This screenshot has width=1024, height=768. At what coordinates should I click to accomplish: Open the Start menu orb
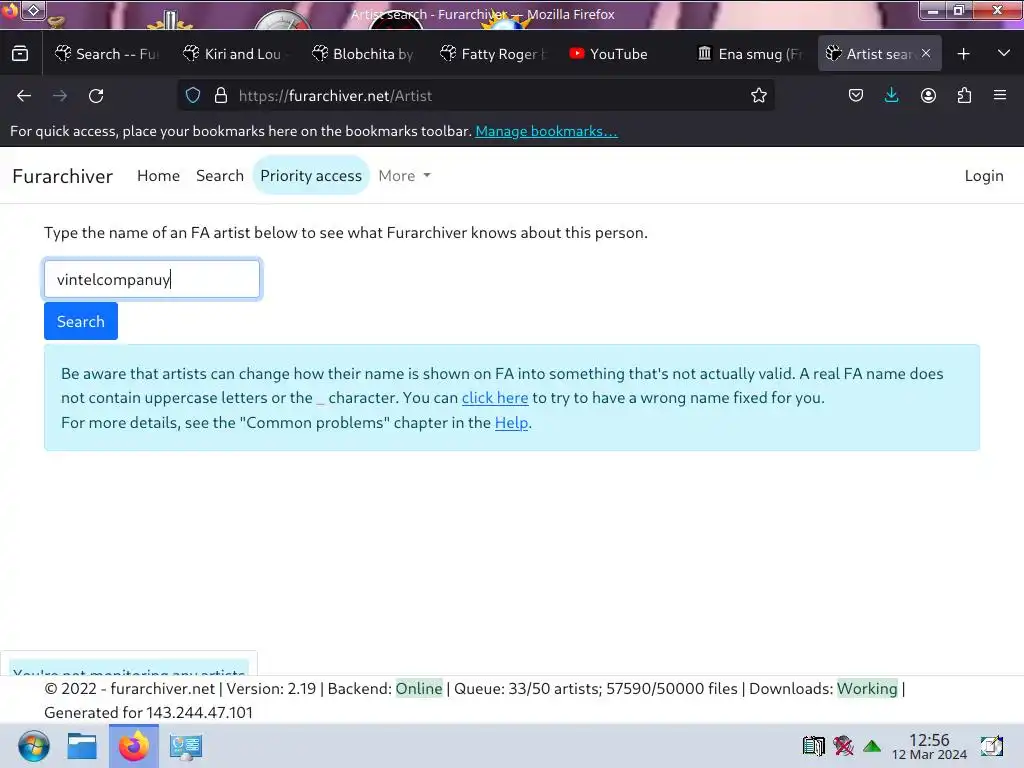(33, 746)
